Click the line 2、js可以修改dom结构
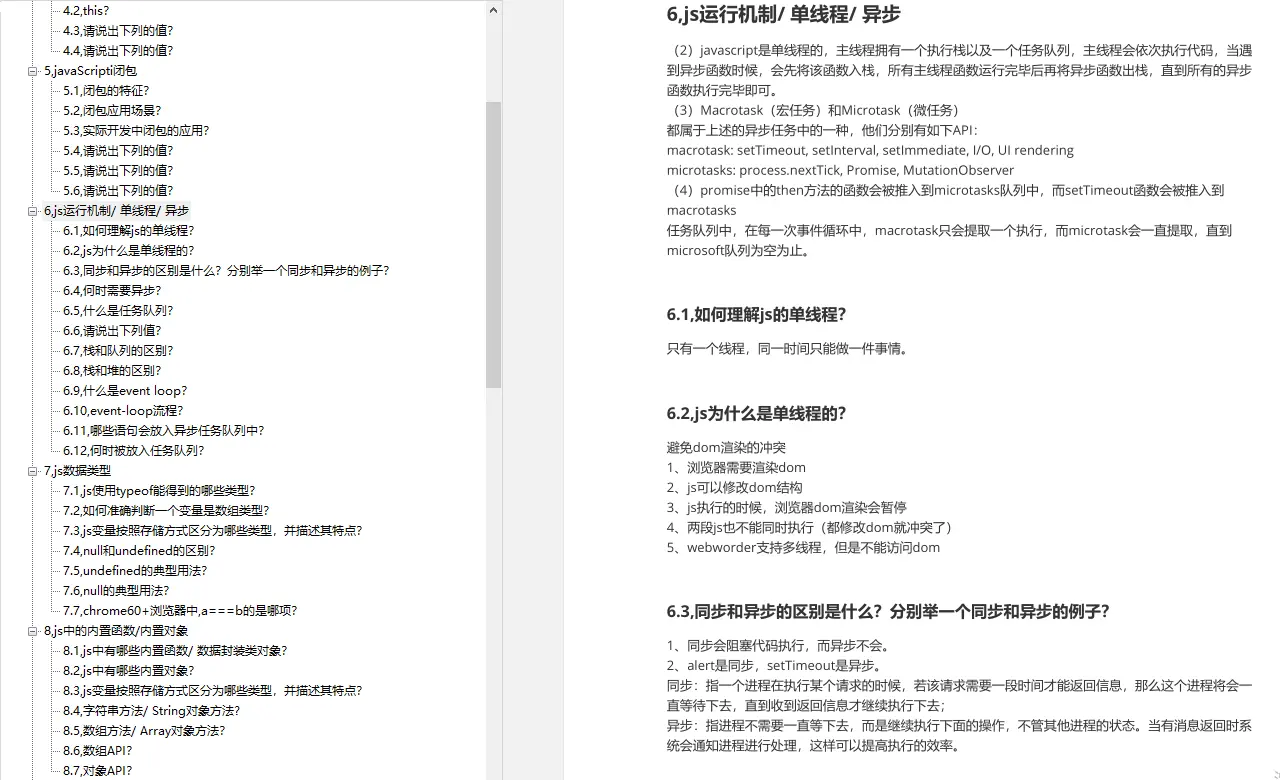The height and width of the screenshot is (780, 1280). point(734,487)
